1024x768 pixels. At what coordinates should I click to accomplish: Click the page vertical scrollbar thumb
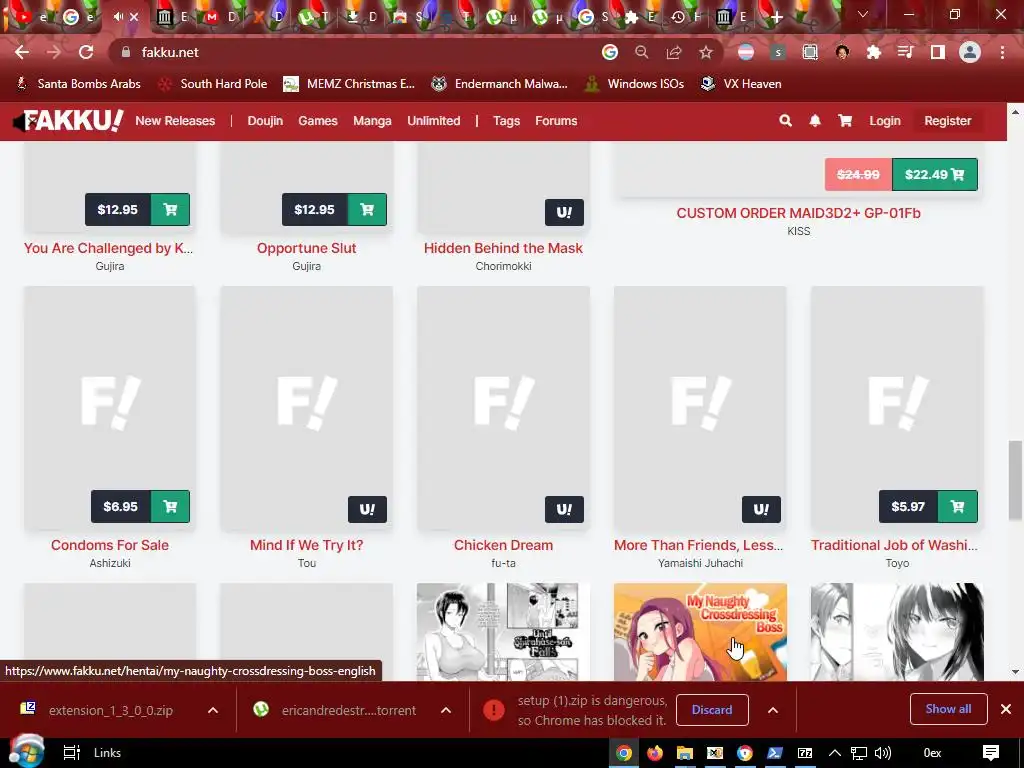pos(1014,480)
